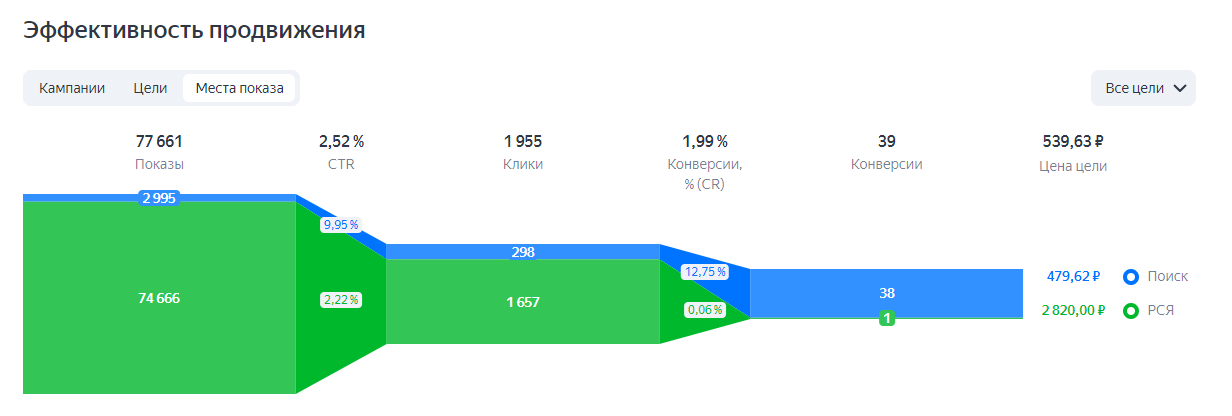Click the green badge showing 1 conversion
The height and width of the screenshot is (416, 1232).
coord(887,318)
